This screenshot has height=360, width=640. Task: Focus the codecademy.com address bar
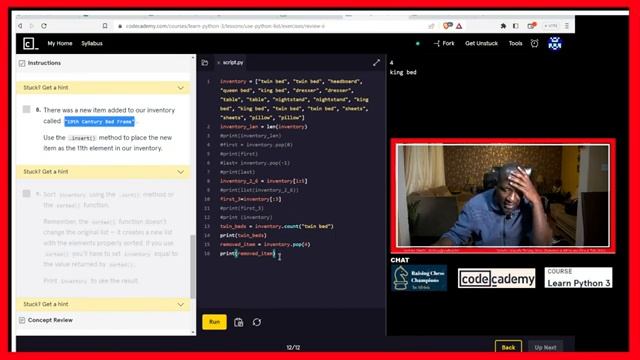[225, 26]
